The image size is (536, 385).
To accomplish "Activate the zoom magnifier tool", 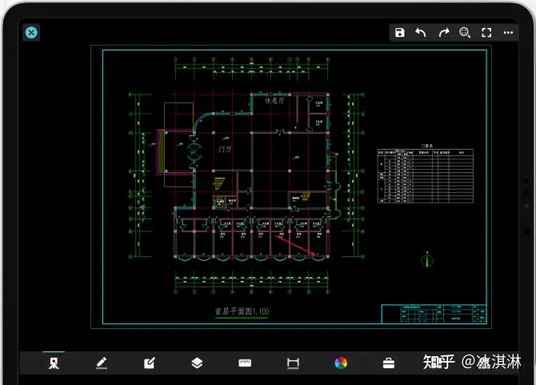I will tap(465, 33).
